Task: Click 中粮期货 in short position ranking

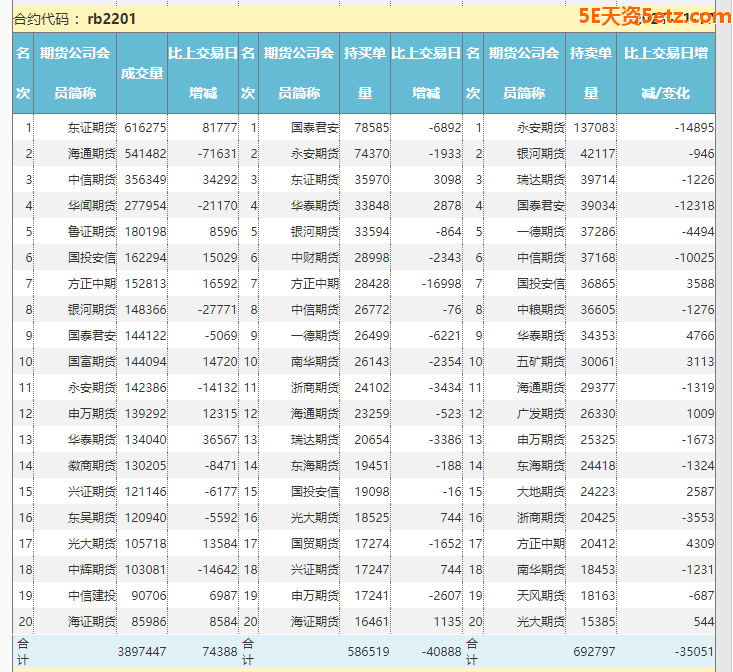Action: click(541, 310)
